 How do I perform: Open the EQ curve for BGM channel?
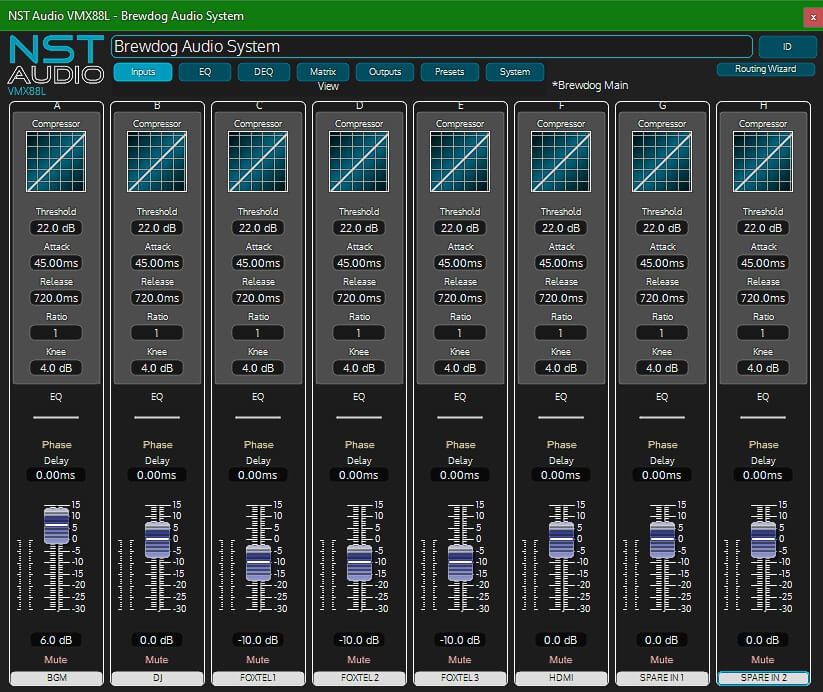coord(56,417)
